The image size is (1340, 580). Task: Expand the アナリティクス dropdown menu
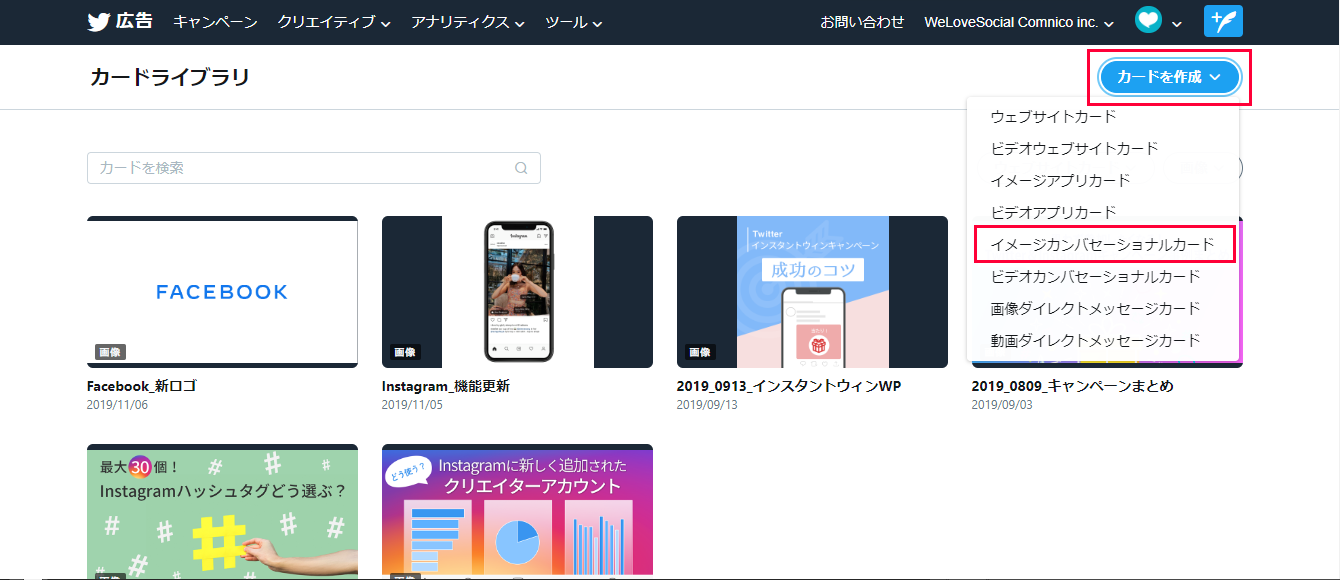pyautogui.click(x=468, y=22)
